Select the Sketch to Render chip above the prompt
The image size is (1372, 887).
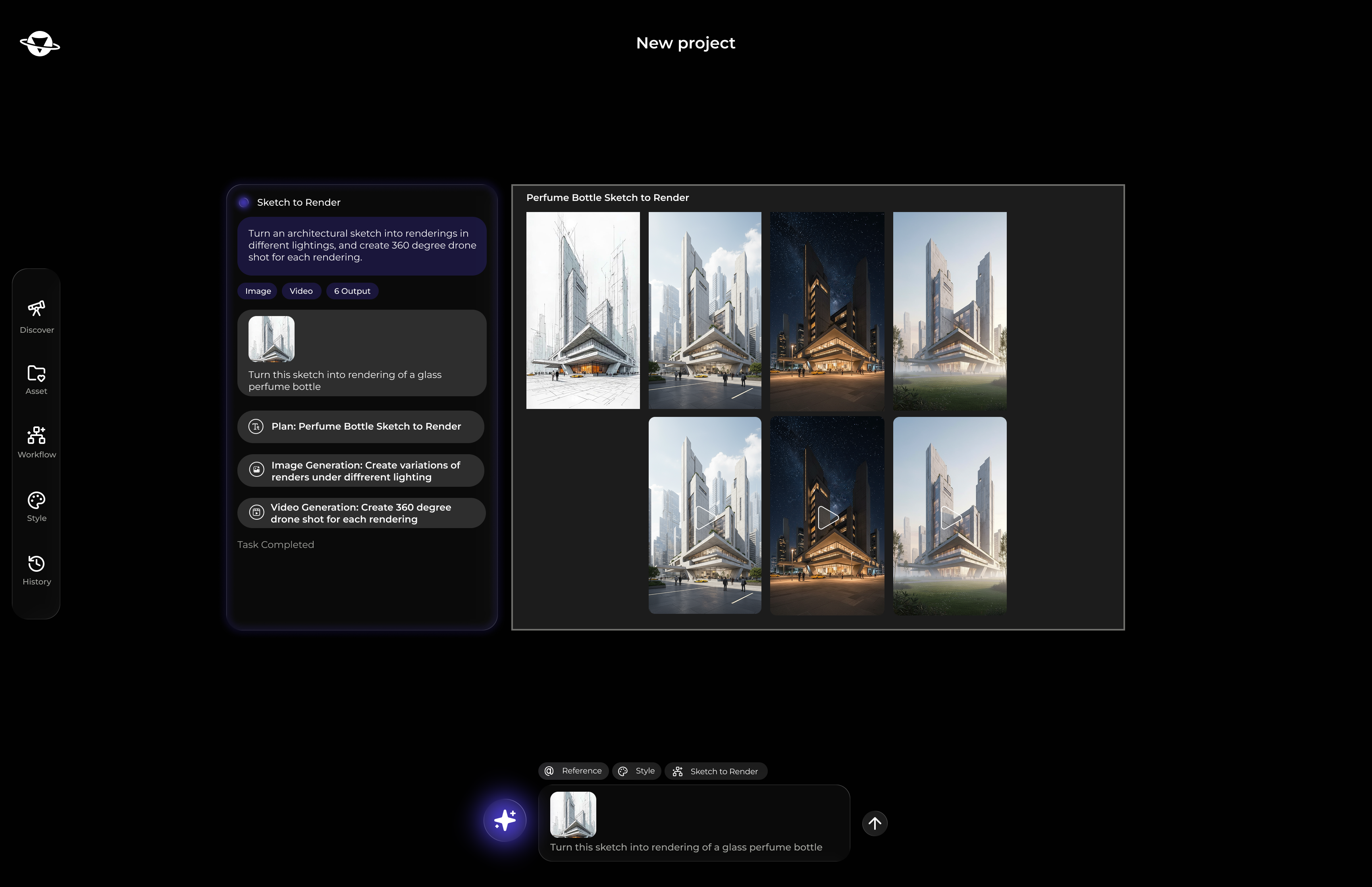click(x=716, y=771)
